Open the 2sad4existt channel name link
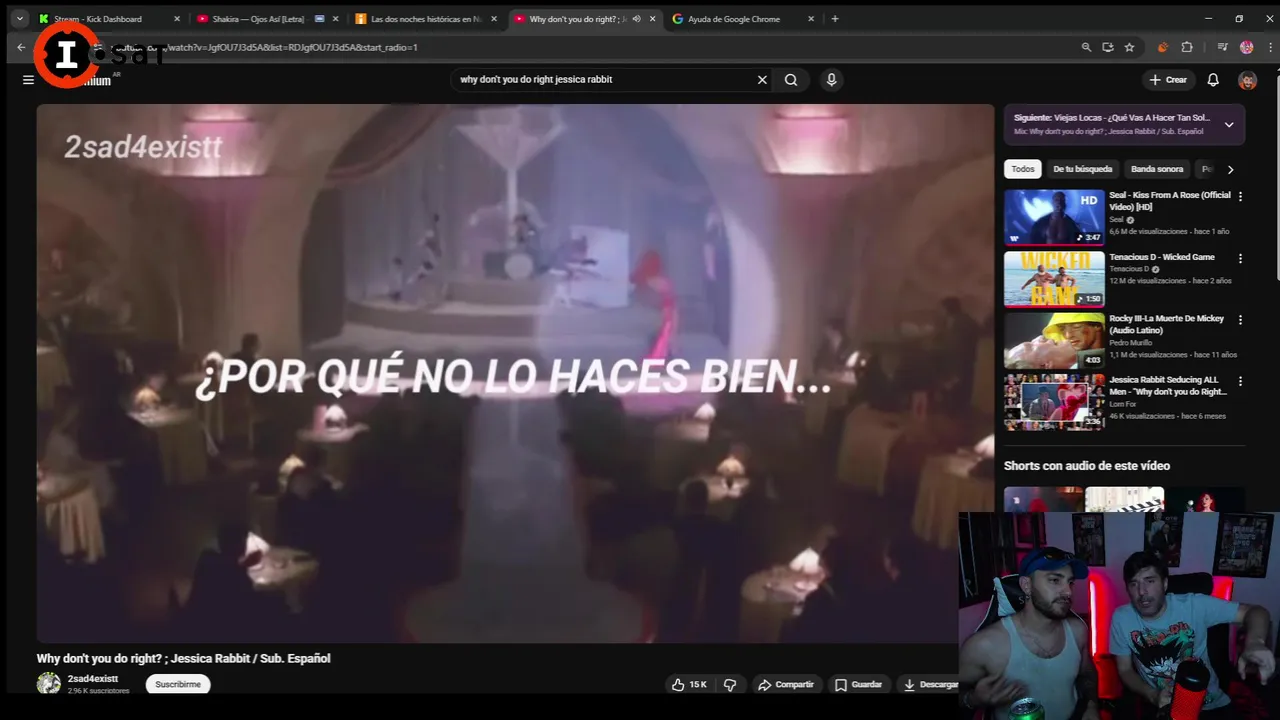Viewport: 1280px width, 720px height. tap(93, 679)
